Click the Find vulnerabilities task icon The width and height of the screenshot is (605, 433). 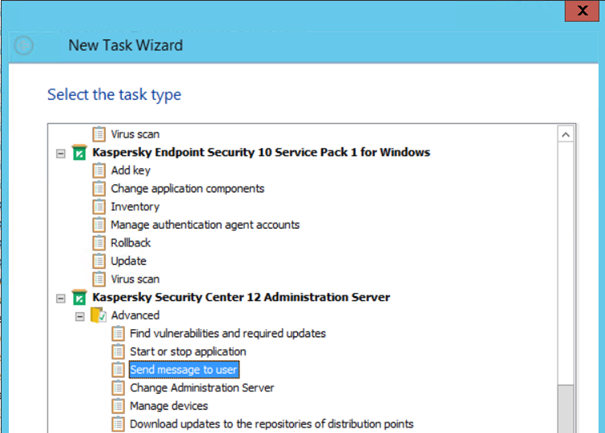[118, 334]
